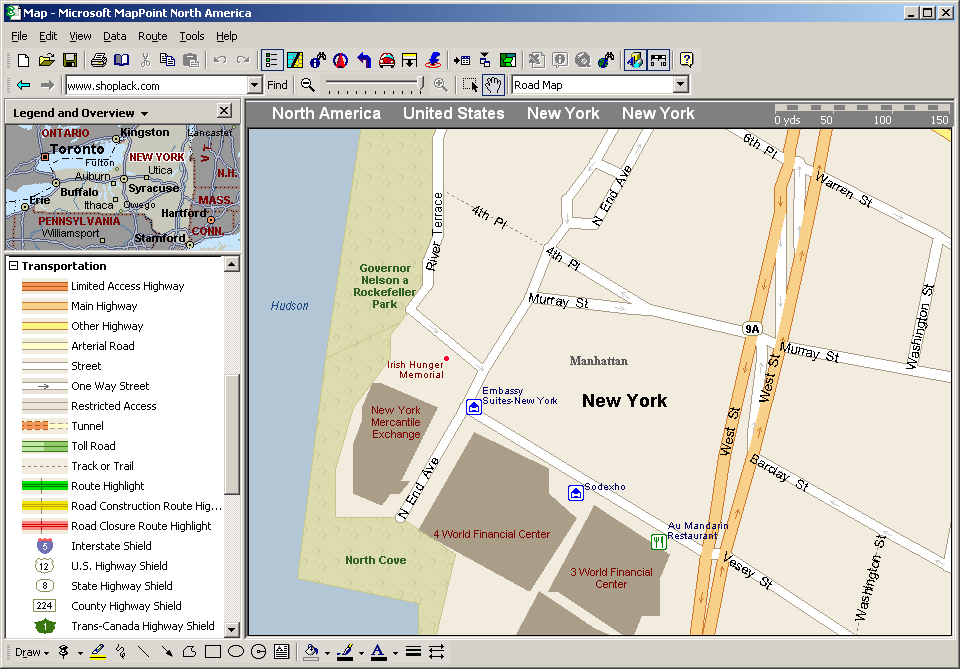960x669 pixels.
Task: Click the Find button
Action: pos(277,85)
